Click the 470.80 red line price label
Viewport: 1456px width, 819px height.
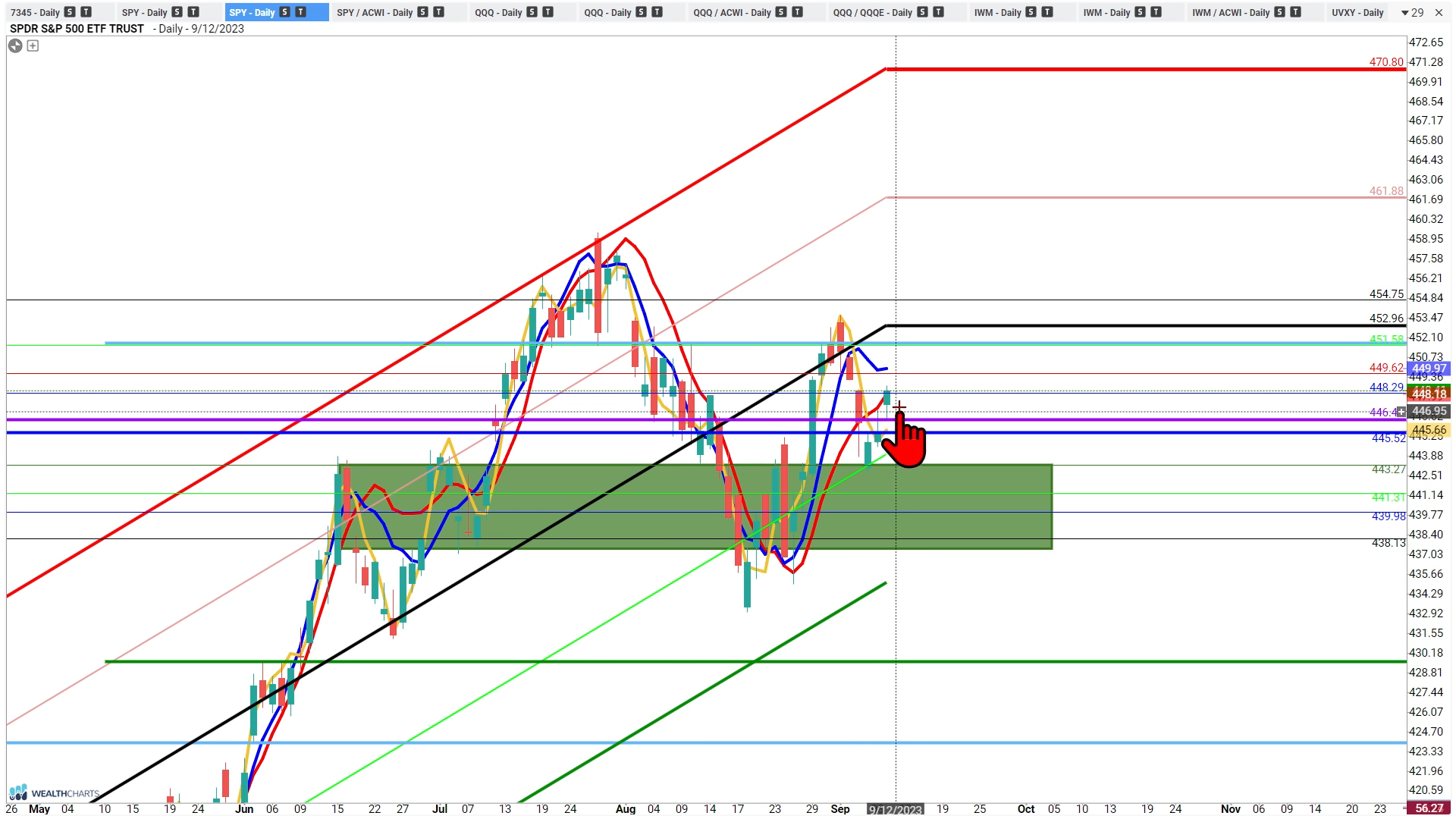click(x=1386, y=62)
